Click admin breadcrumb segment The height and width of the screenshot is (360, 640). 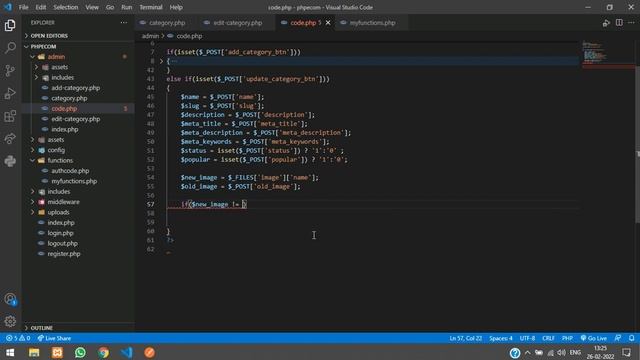coord(150,36)
